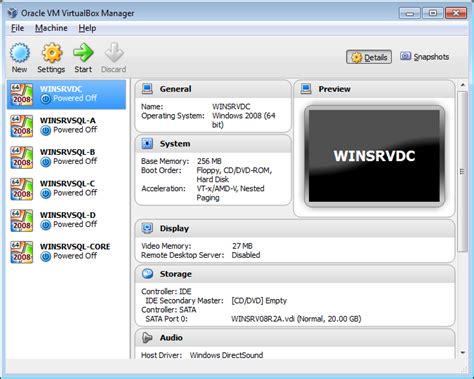Screen dimensions: 474x379
Task: Select the WINSRVSQL-A machine name
Action: coord(68,120)
